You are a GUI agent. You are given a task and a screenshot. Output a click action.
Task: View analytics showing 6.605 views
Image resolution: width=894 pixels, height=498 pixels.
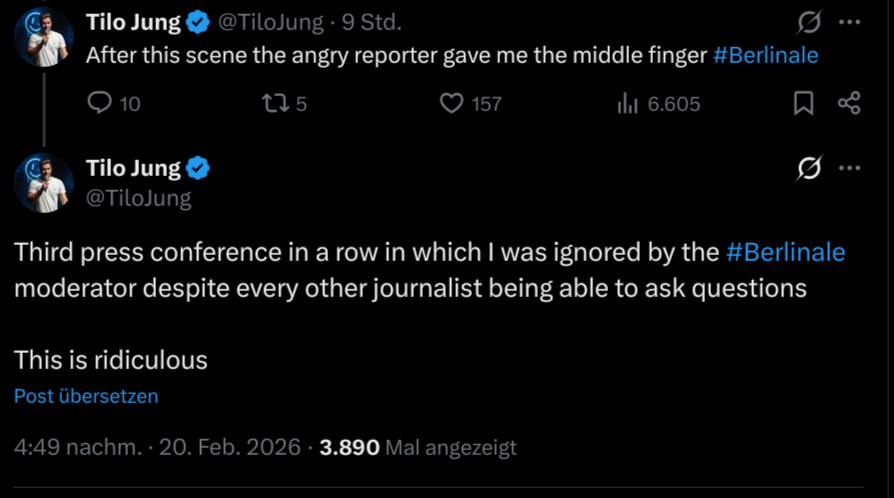[x=628, y=103]
